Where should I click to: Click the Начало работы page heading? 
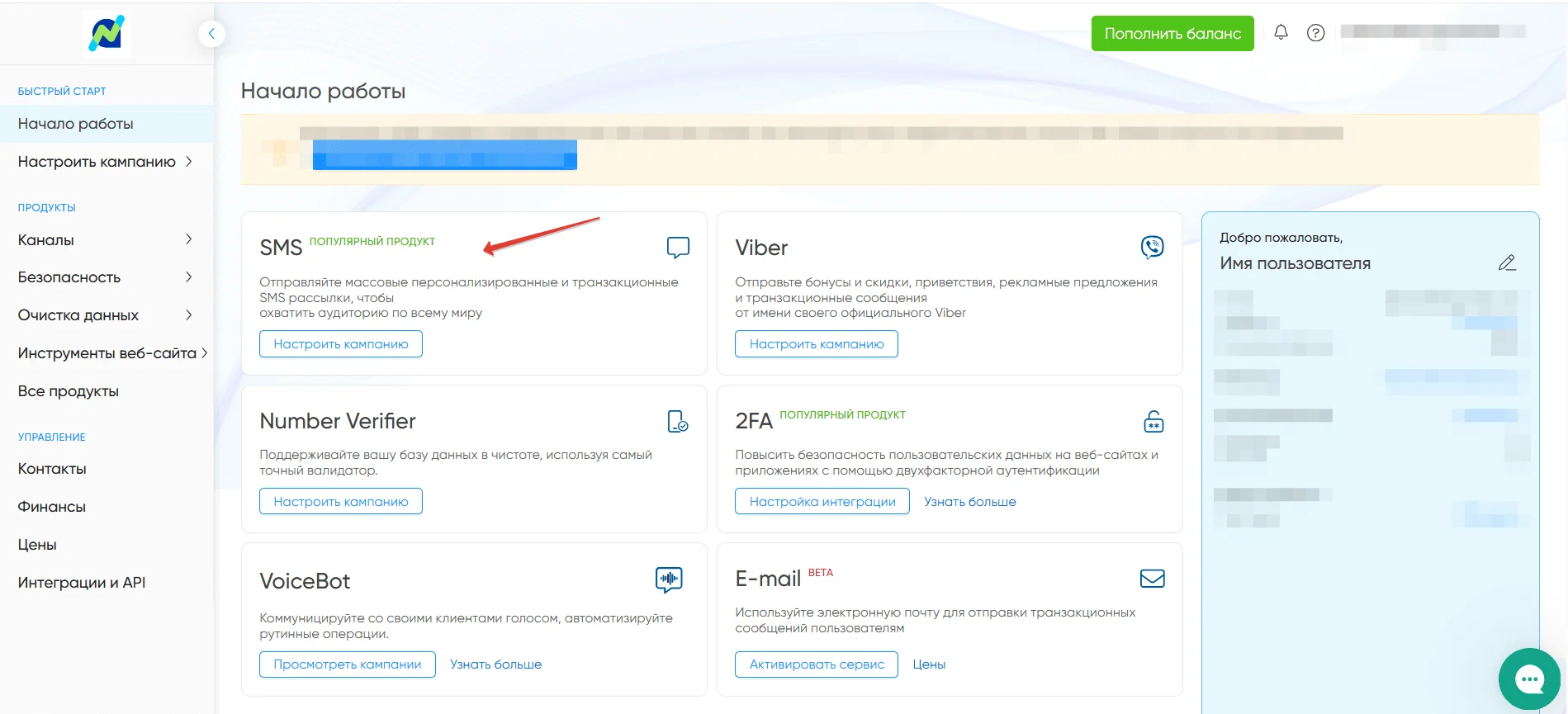[323, 91]
